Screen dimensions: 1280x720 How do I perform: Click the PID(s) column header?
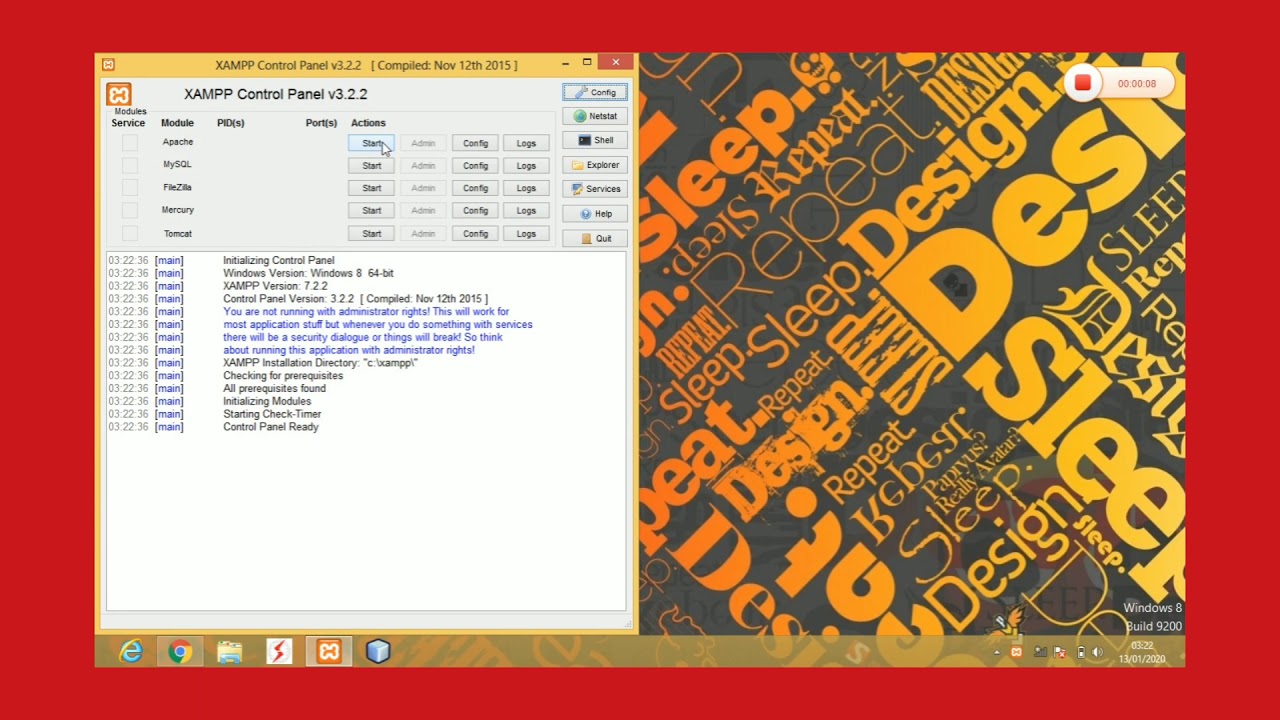(x=231, y=123)
